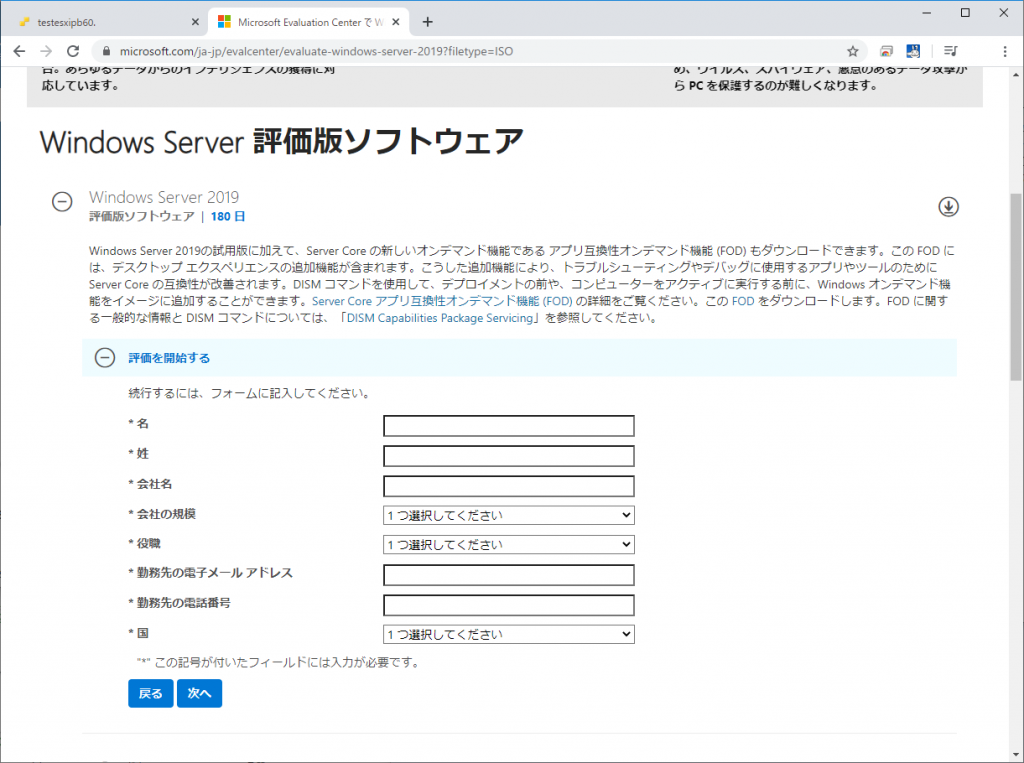This screenshot has width=1024, height=763.
Task: Click the blue extension icon in toolbar
Action: [x=913, y=51]
